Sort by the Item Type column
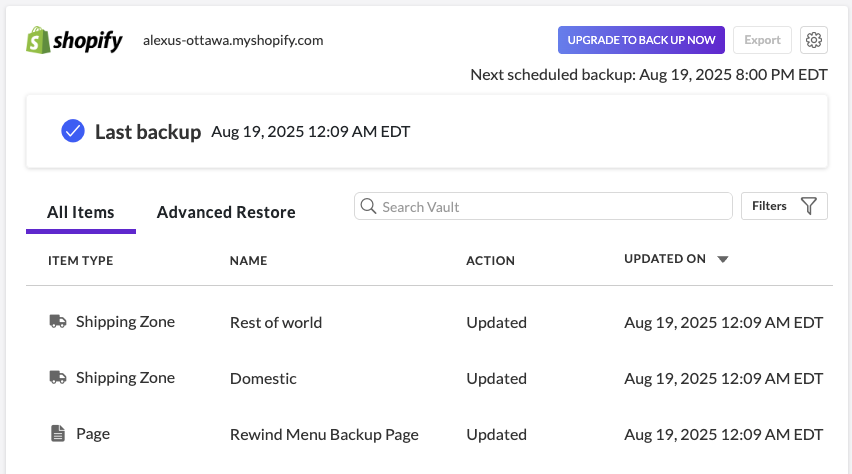 point(80,261)
